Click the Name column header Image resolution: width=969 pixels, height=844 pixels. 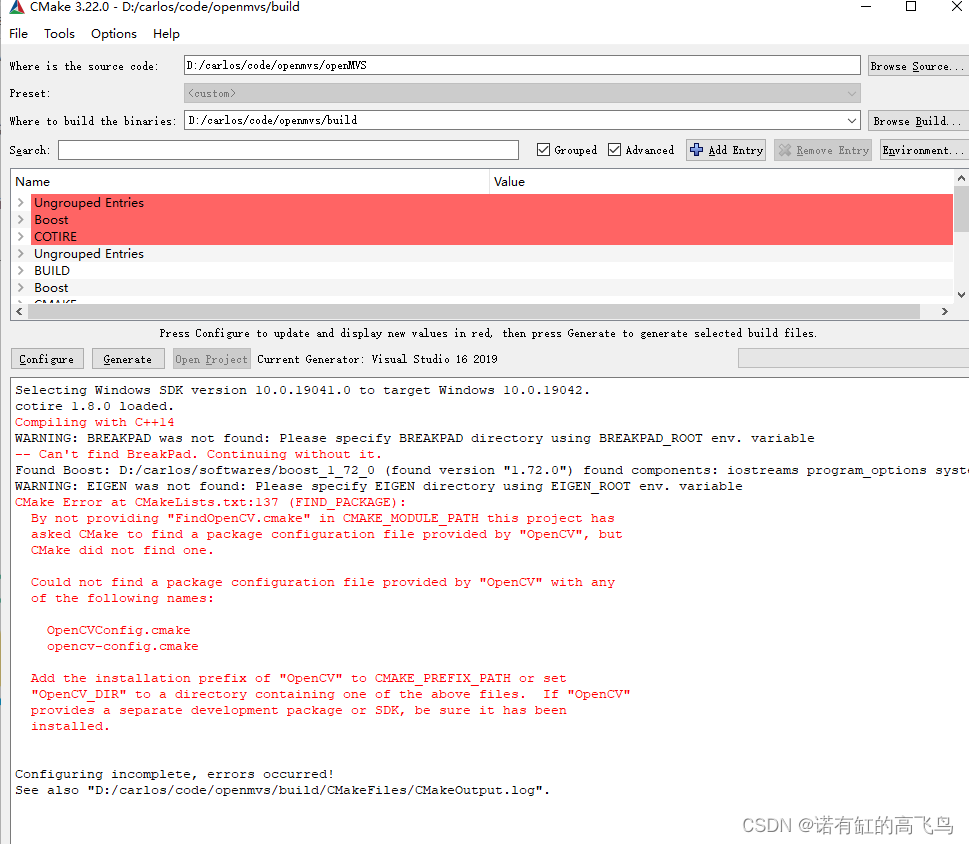[x=250, y=182]
